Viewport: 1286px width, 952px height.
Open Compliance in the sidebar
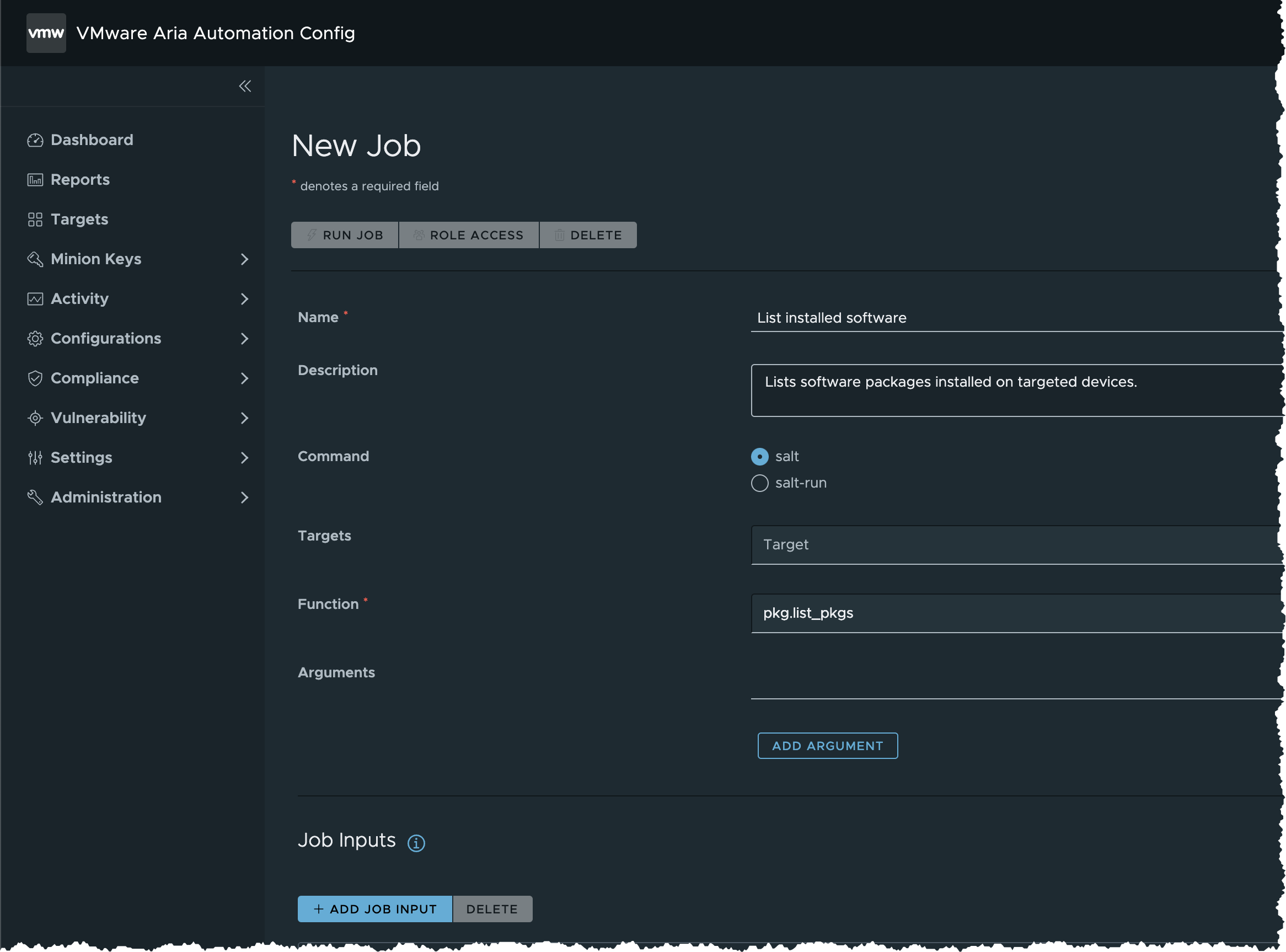pyautogui.click(x=95, y=378)
